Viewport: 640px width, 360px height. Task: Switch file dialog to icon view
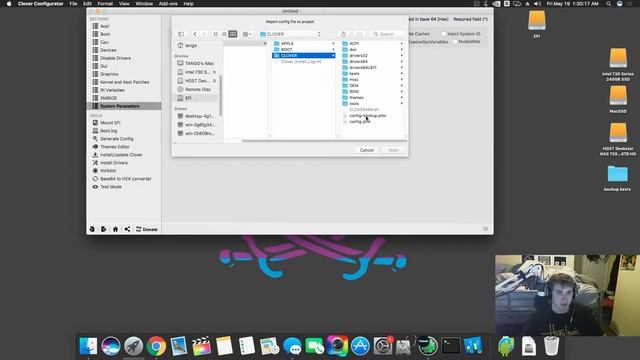216,34
